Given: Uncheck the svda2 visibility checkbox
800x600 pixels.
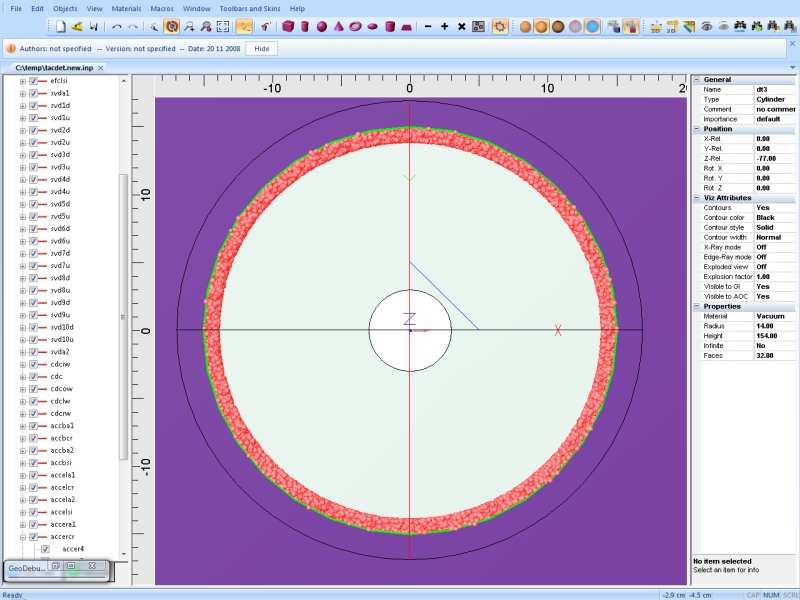Looking at the screenshot, I should [33, 352].
